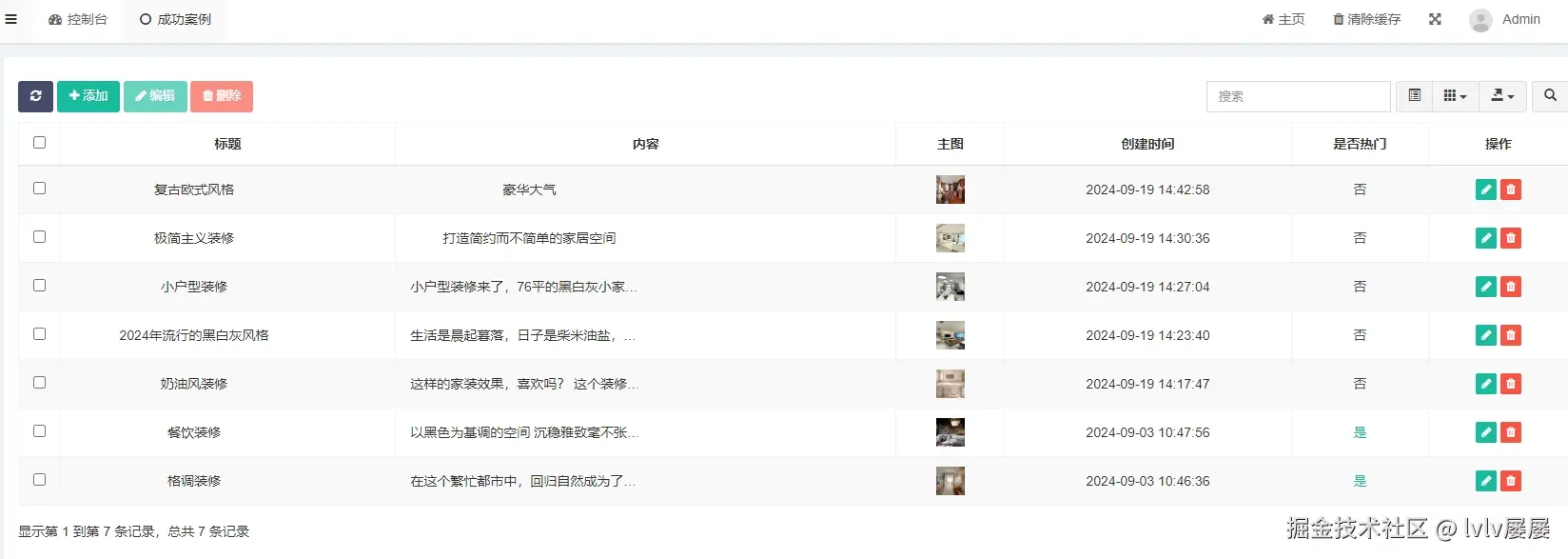The width and height of the screenshot is (1568, 559).
Task: Toggle the table card view icon
Action: pyautogui.click(x=1415, y=96)
